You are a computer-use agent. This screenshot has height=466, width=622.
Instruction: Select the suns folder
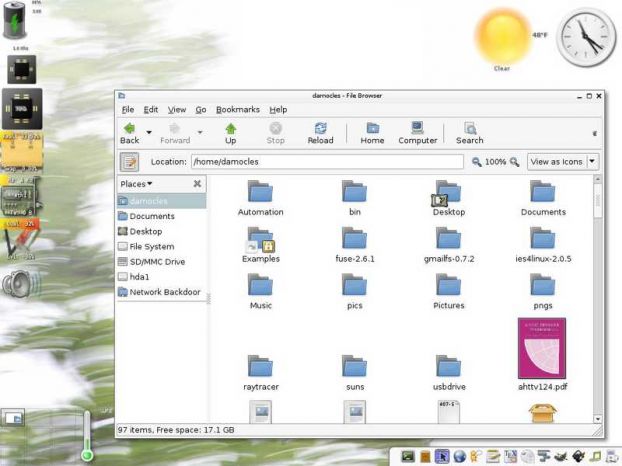tap(354, 373)
